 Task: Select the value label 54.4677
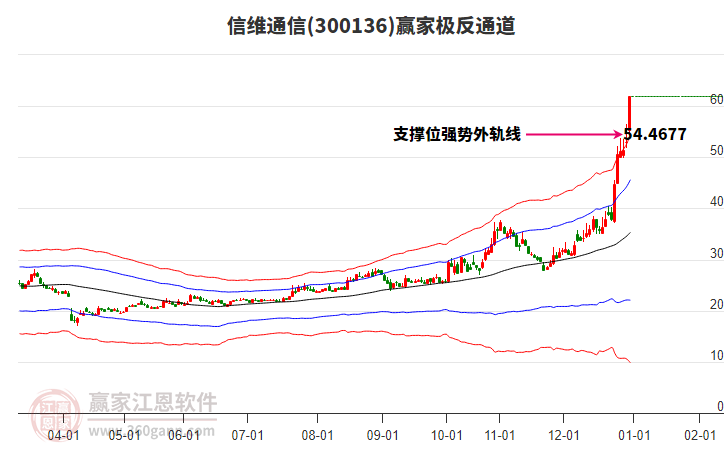tap(655, 134)
